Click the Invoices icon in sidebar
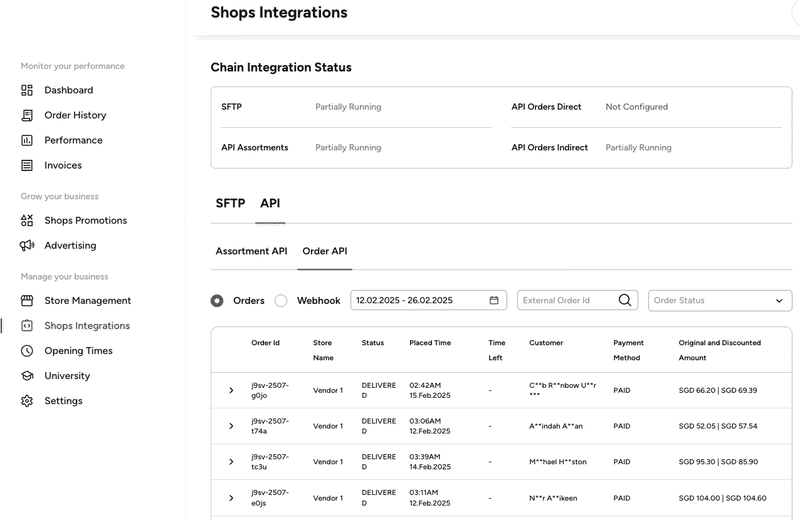800x520 pixels. [27, 165]
